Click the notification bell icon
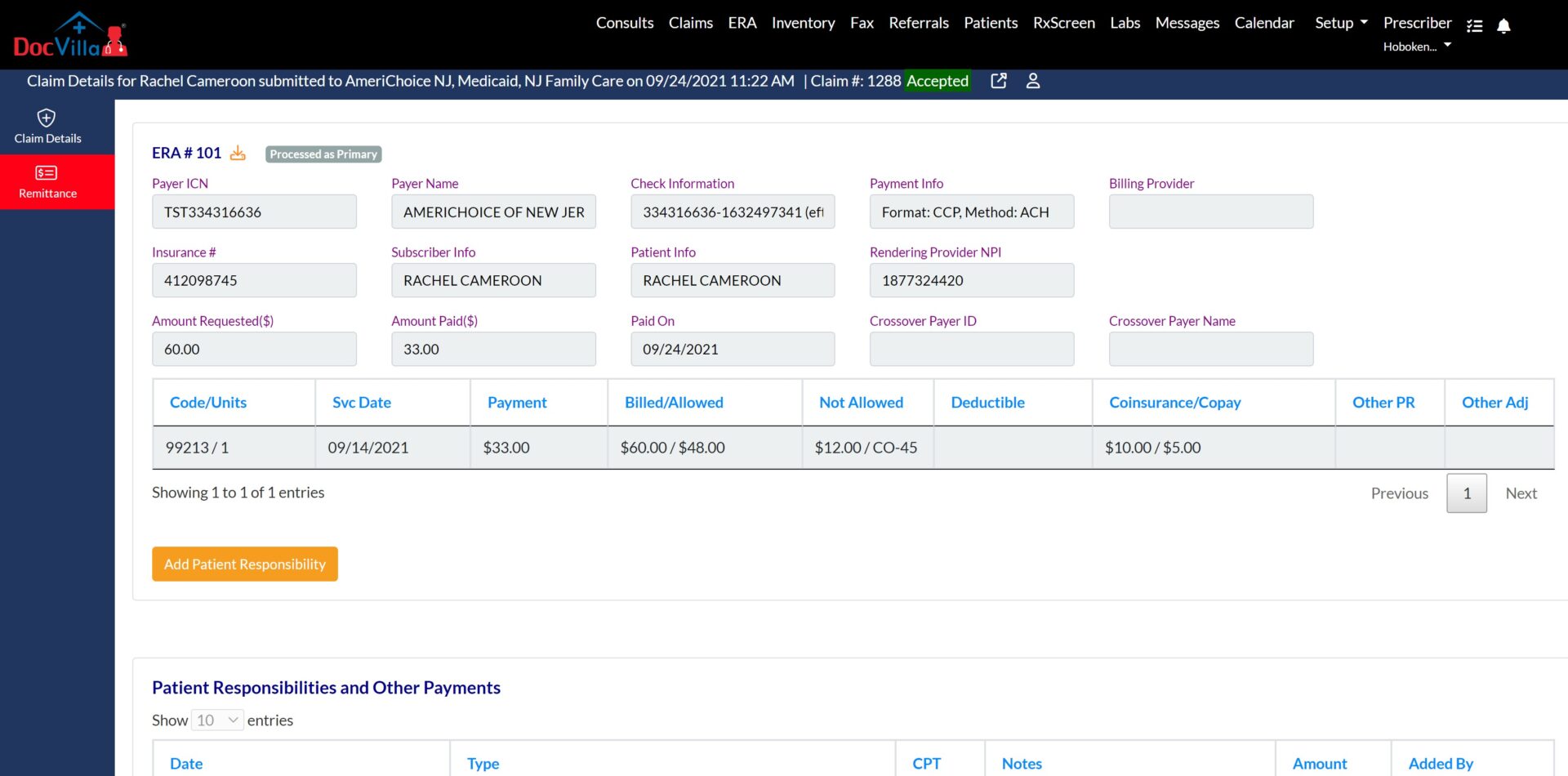Image resolution: width=1568 pixels, height=776 pixels. 1503,26
